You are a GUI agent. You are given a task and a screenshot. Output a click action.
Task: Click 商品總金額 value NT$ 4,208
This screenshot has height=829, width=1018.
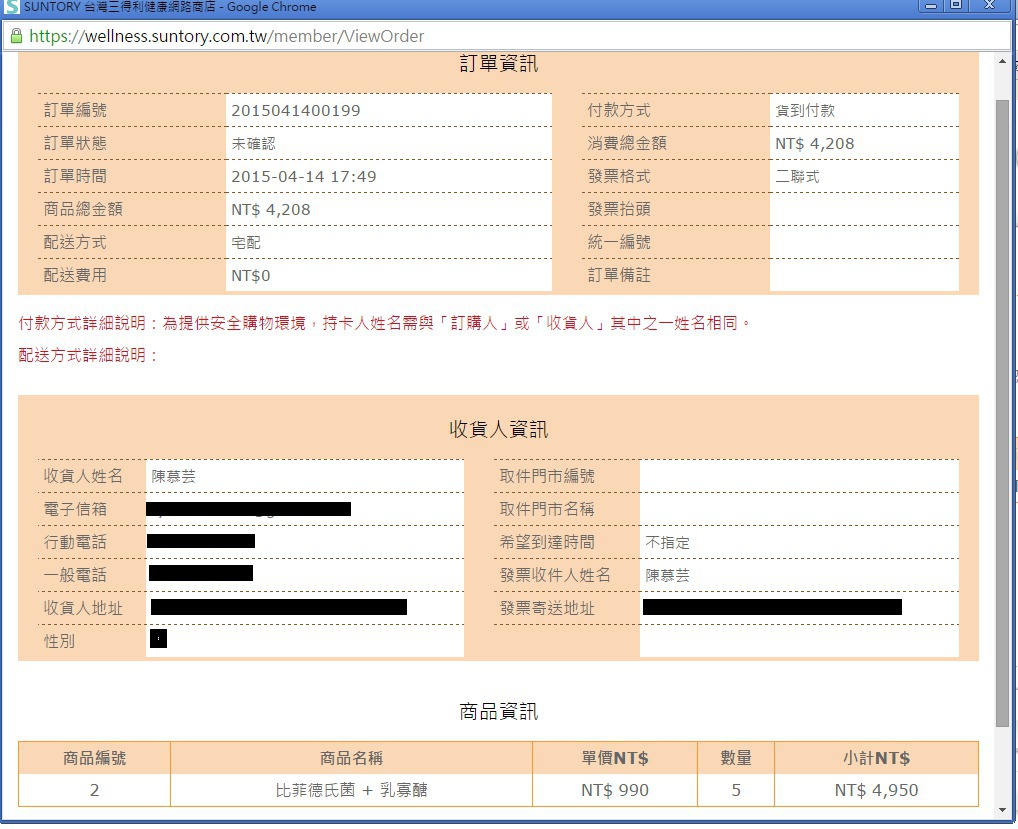(270, 210)
